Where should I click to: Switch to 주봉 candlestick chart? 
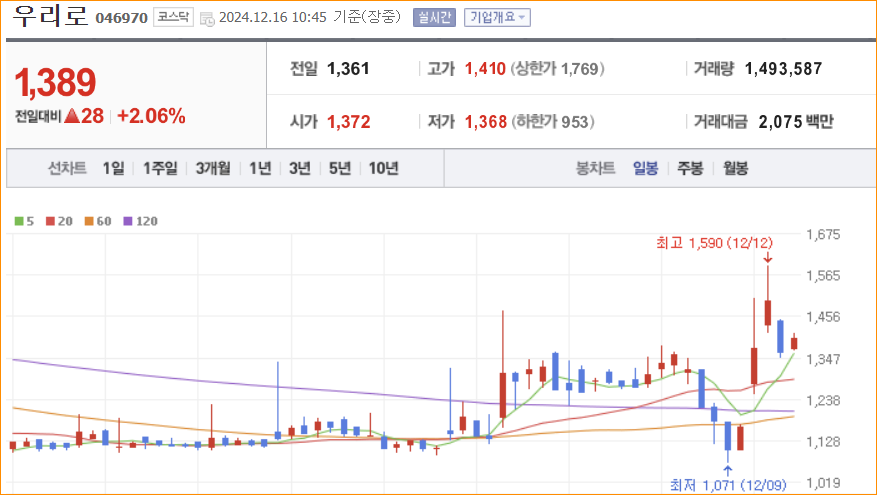click(690, 168)
